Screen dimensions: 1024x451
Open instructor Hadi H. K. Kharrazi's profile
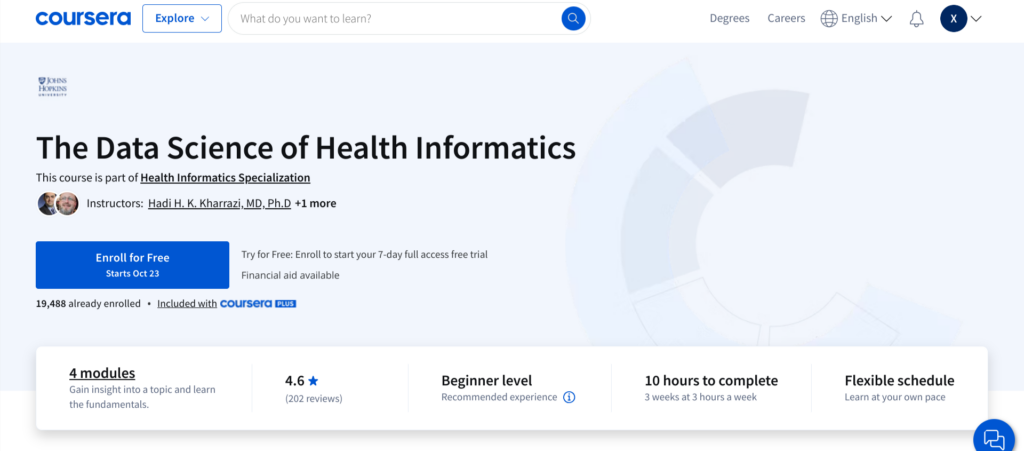pyautogui.click(x=219, y=203)
